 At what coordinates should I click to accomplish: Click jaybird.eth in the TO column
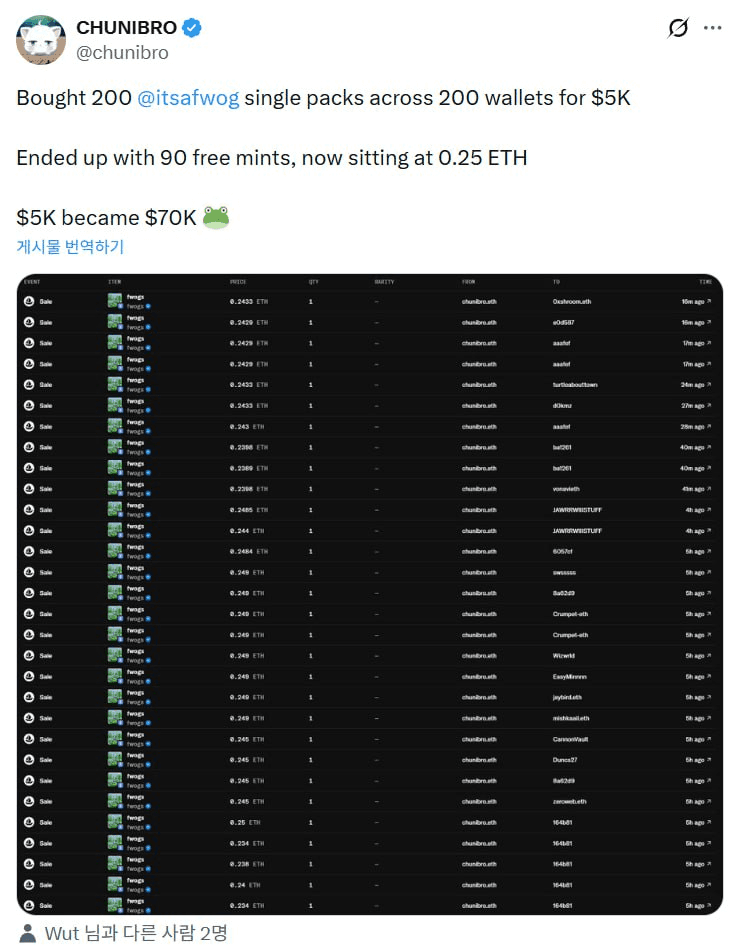coord(567,697)
